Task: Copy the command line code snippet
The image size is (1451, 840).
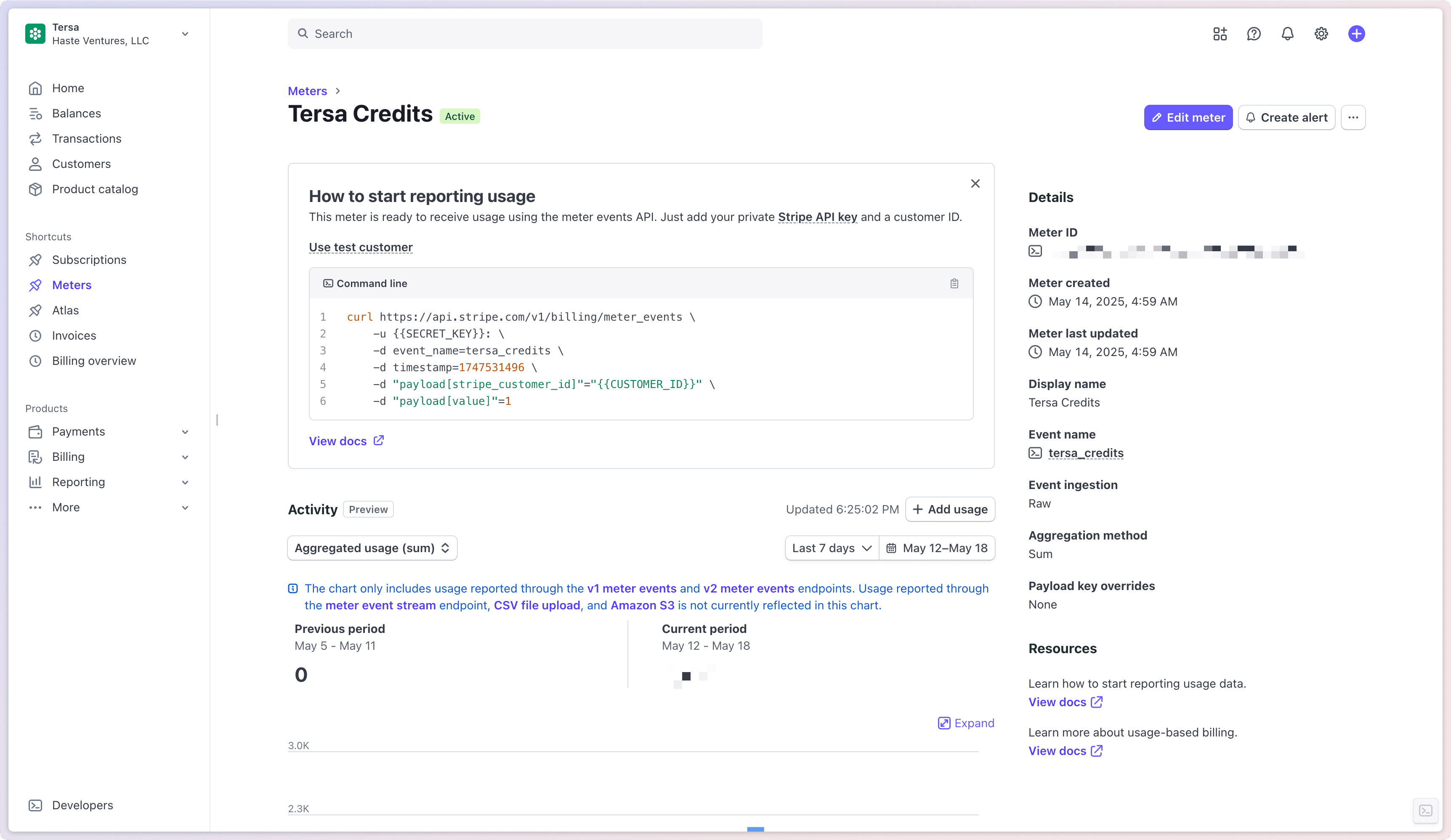Action: [954, 283]
